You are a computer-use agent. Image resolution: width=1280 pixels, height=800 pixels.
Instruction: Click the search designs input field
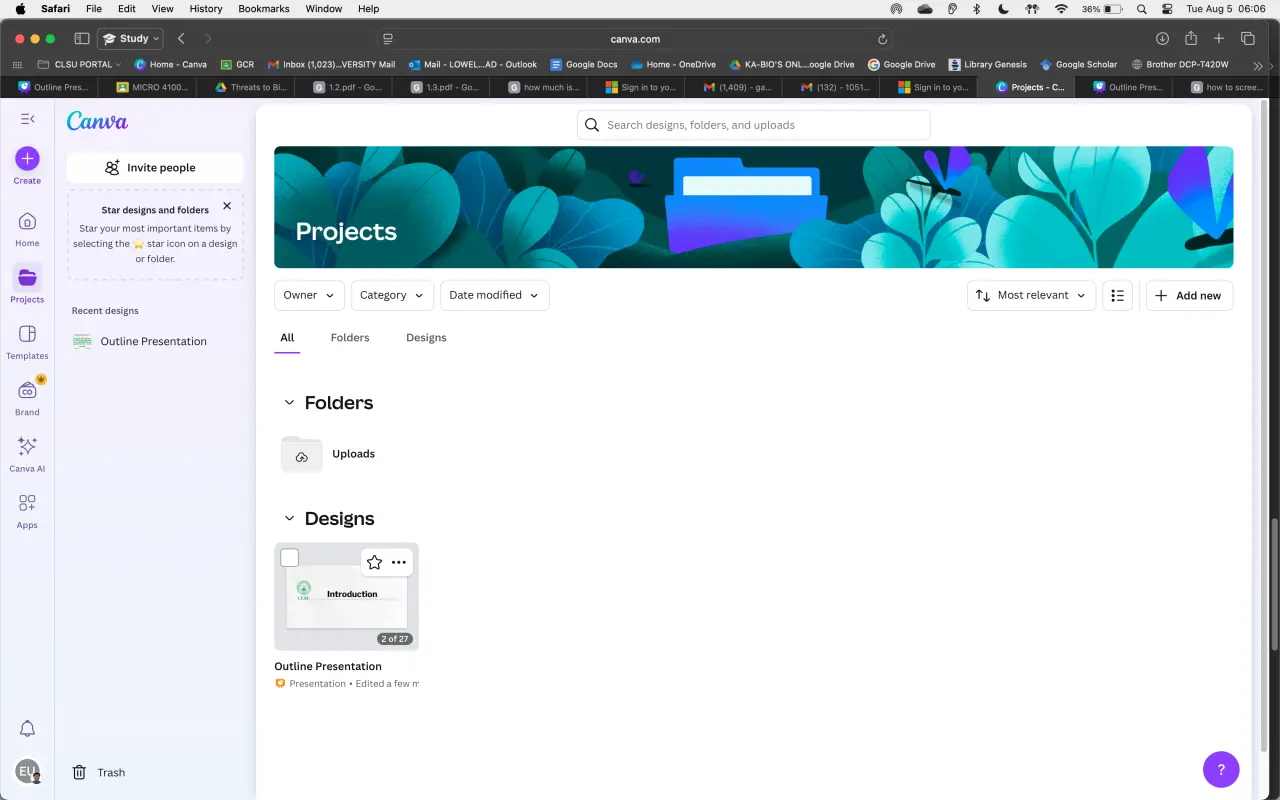tap(754, 125)
